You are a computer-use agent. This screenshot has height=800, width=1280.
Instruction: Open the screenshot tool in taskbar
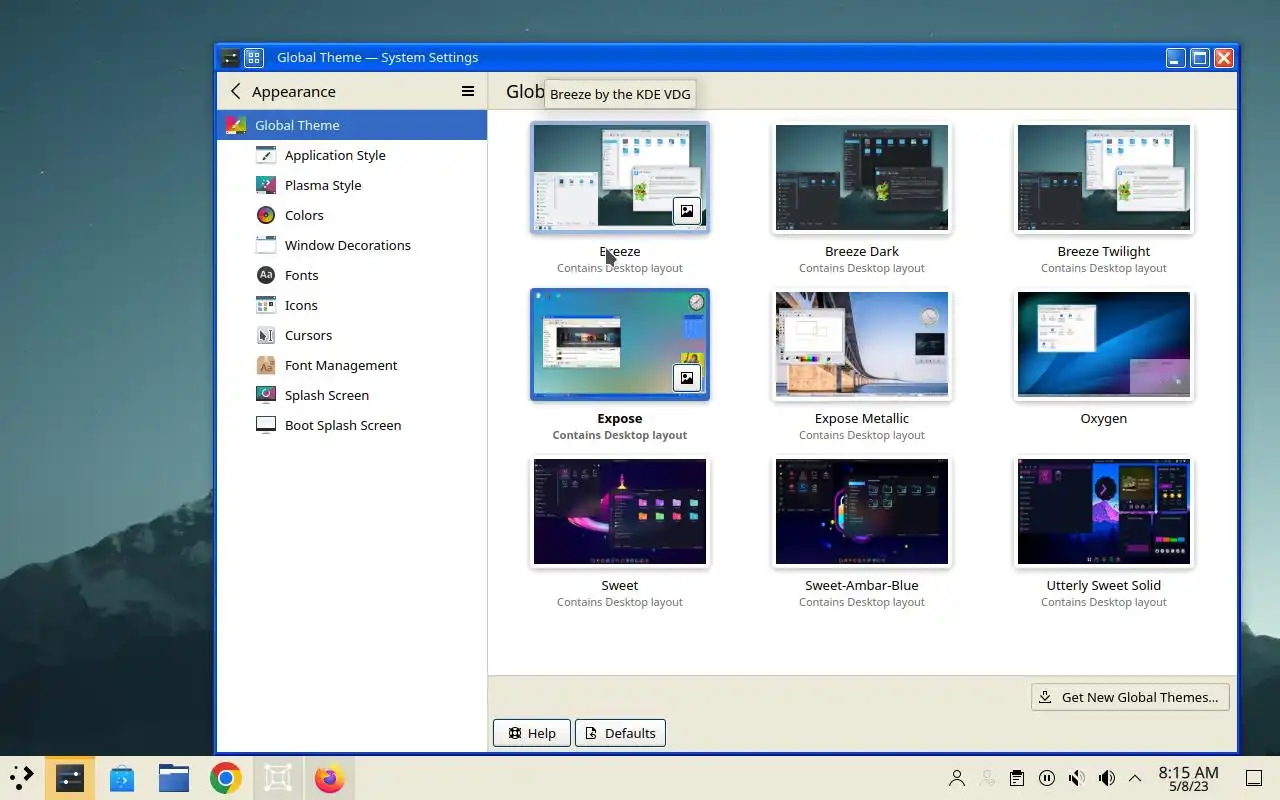pos(278,778)
